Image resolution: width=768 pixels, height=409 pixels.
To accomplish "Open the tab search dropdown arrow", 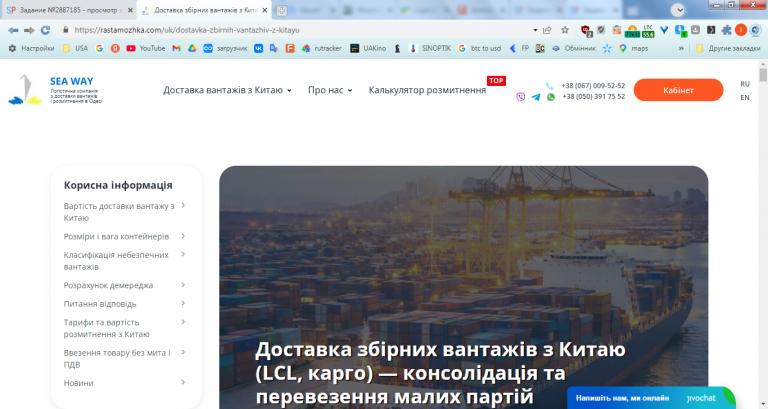I will (678, 10).
